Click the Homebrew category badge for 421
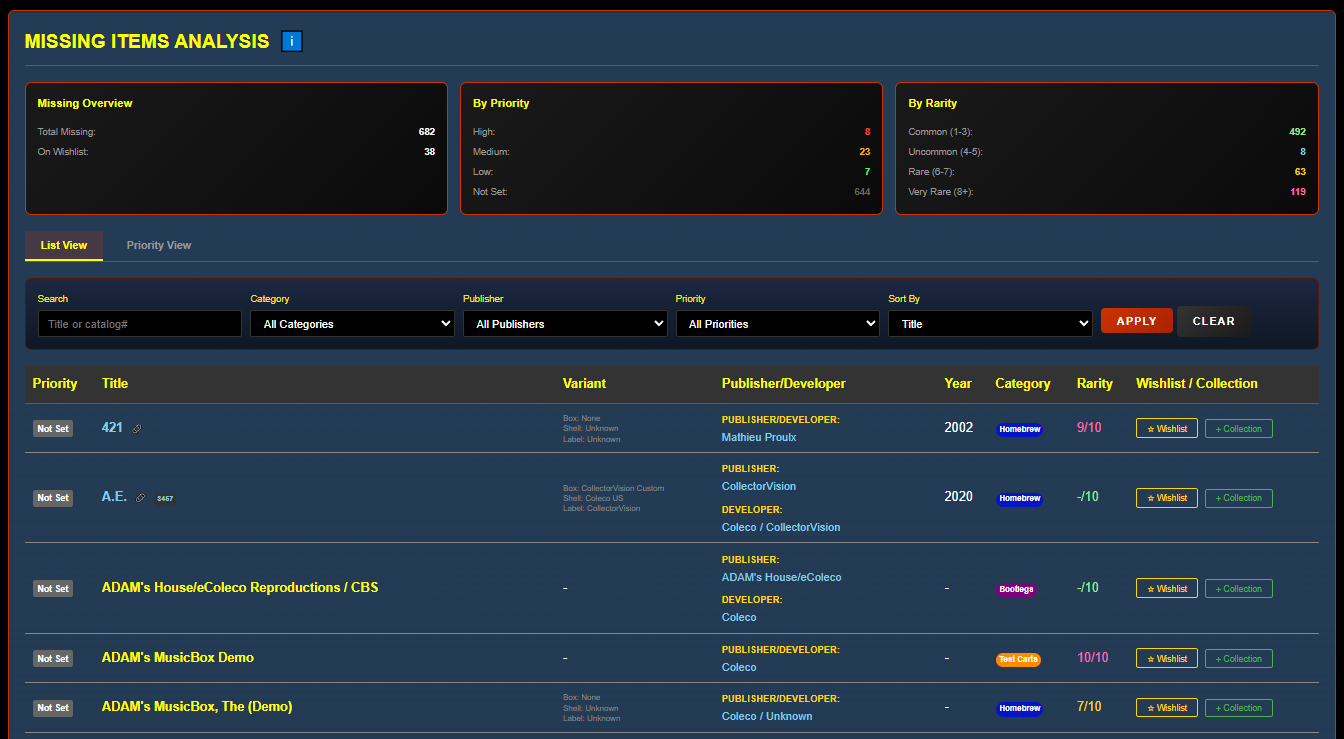This screenshot has height=739, width=1344. coord(1019,429)
